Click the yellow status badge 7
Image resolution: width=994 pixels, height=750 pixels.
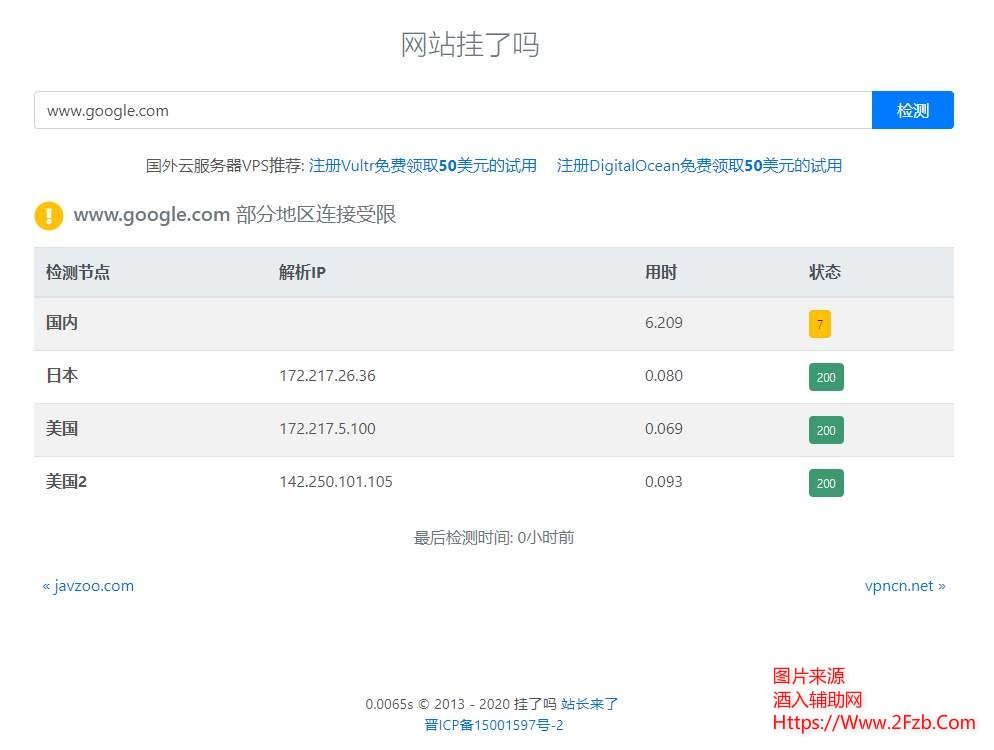820,324
